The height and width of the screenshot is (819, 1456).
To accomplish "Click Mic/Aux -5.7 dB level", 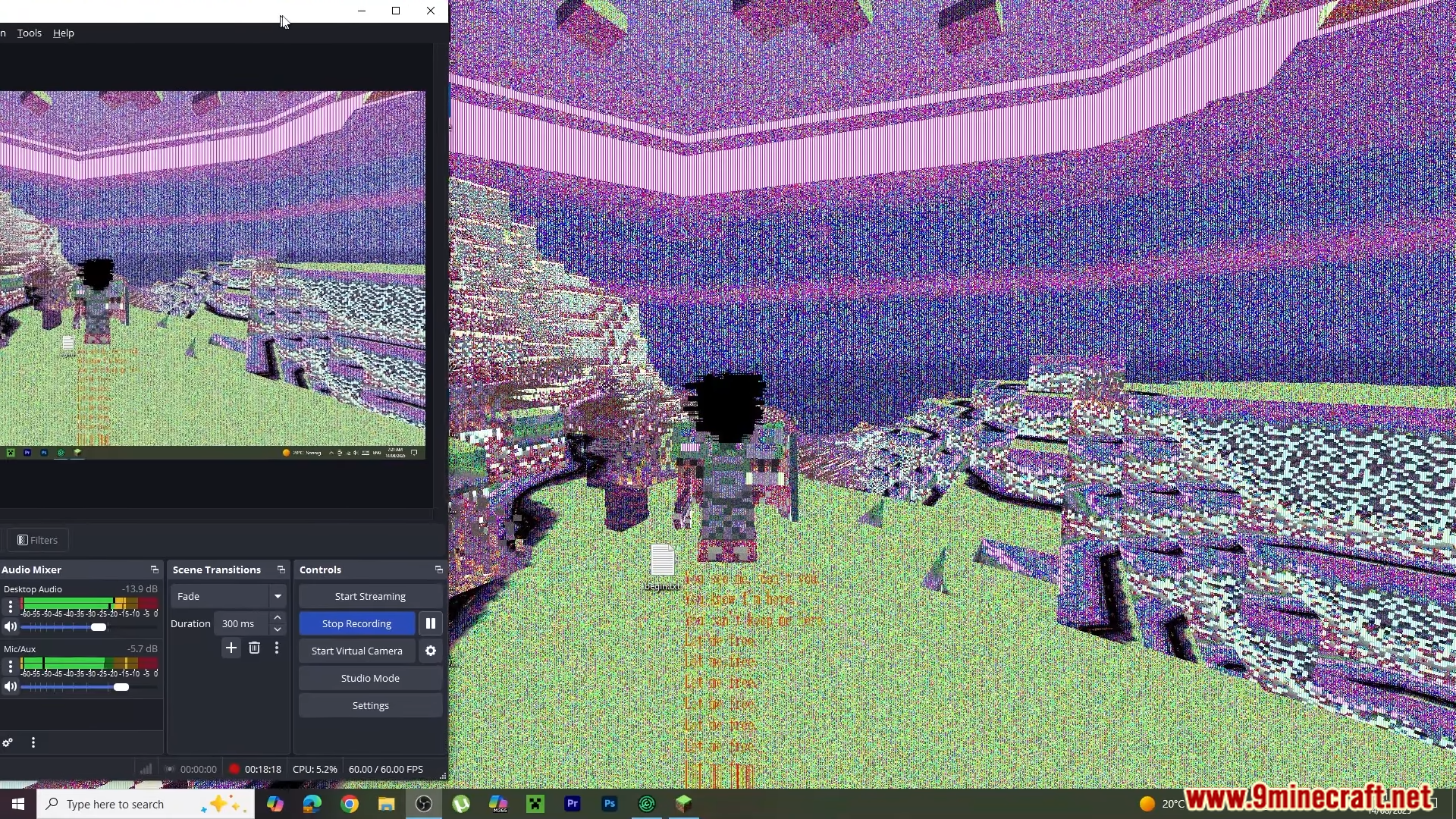I will coord(142,648).
